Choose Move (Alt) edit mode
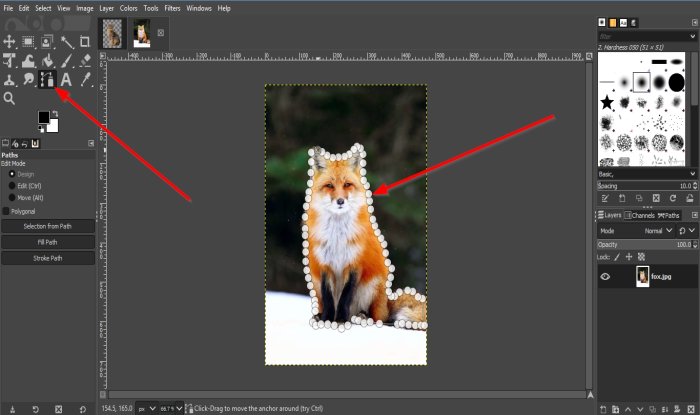Screen dimensions: 700x415 12,197
